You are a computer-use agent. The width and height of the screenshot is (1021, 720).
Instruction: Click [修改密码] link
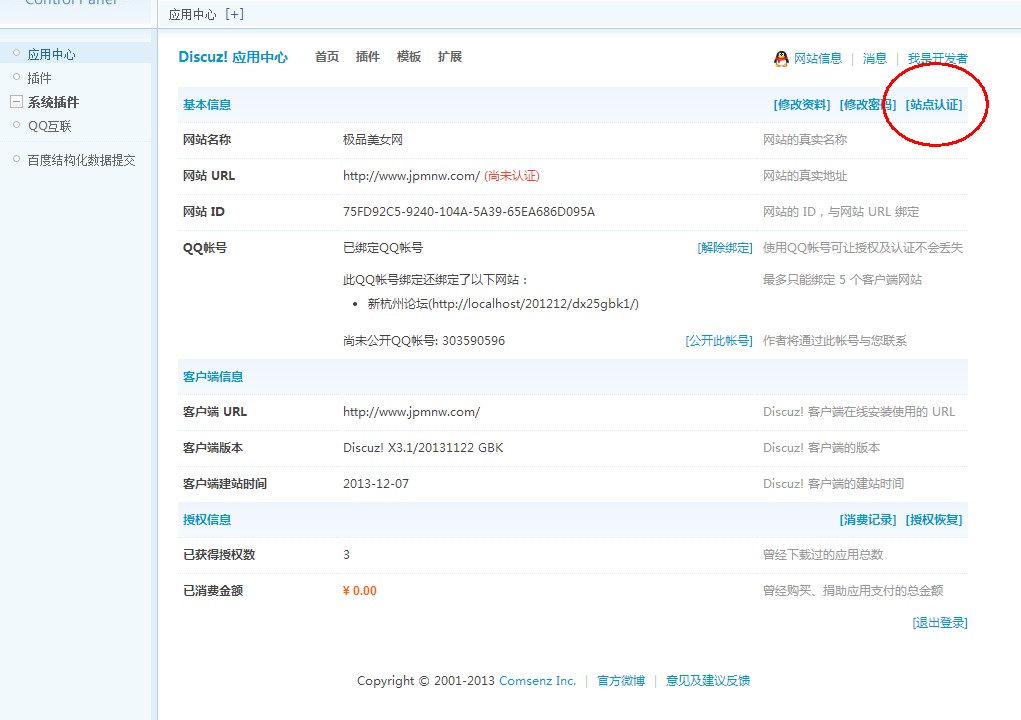click(x=868, y=105)
